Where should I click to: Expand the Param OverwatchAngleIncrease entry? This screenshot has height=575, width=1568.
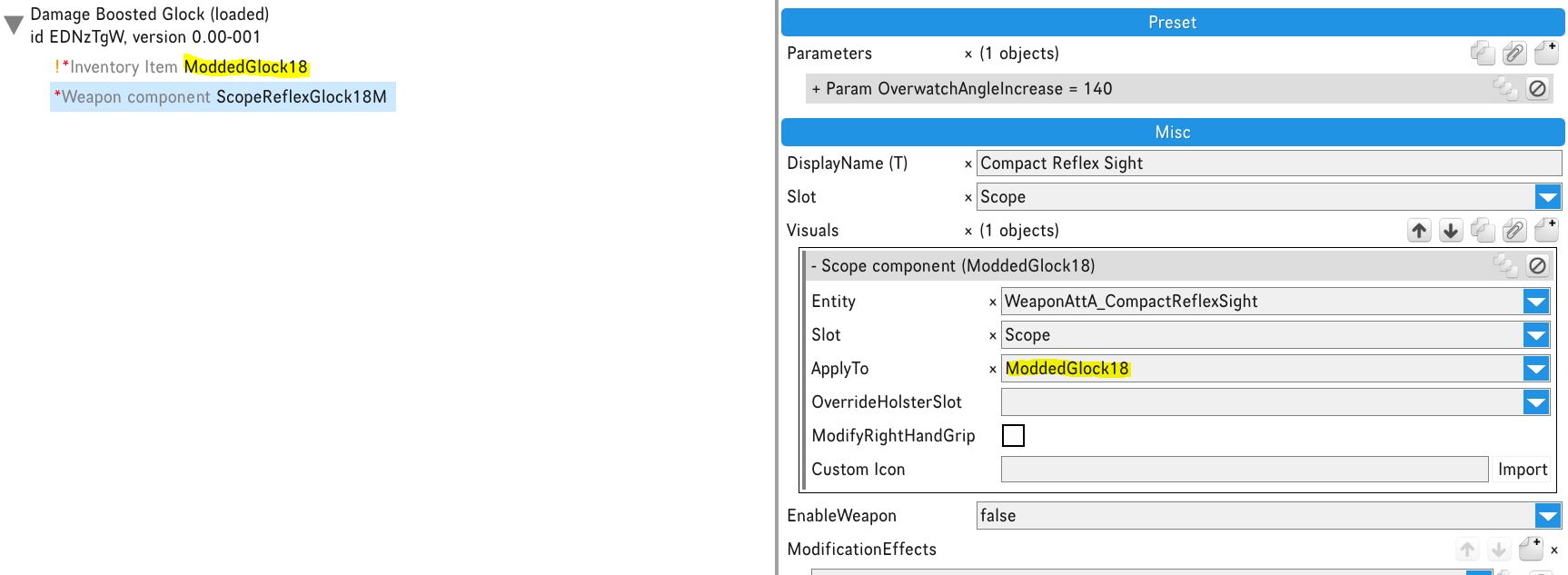coord(816,89)
